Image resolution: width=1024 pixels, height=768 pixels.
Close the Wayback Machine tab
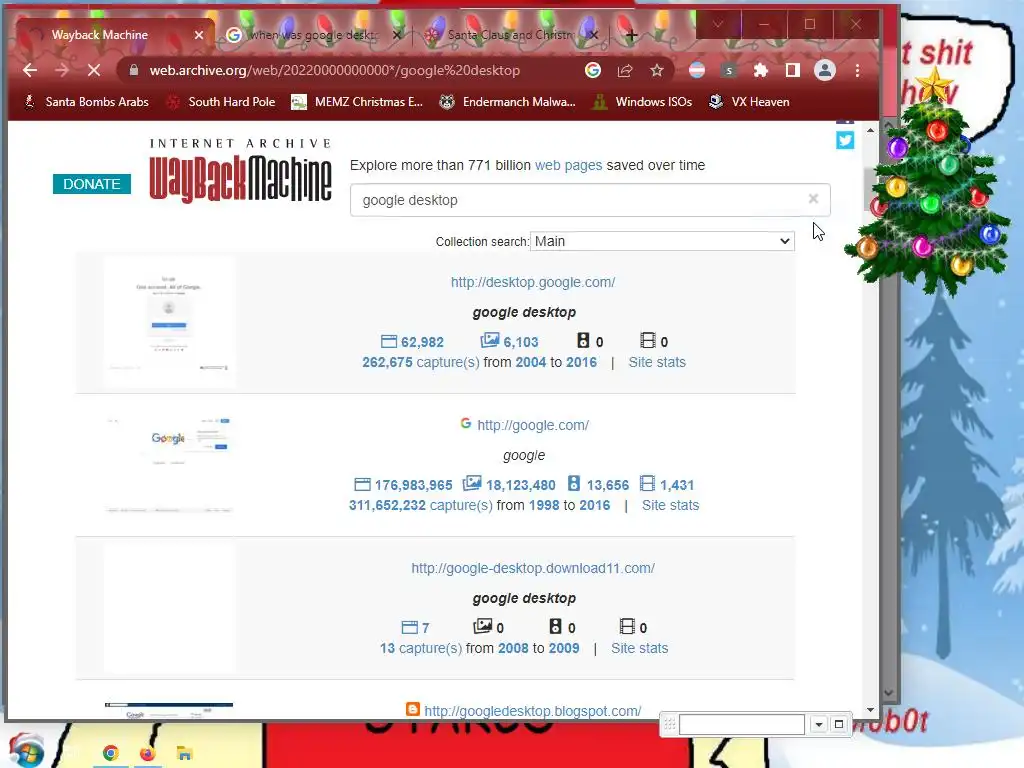199,35
